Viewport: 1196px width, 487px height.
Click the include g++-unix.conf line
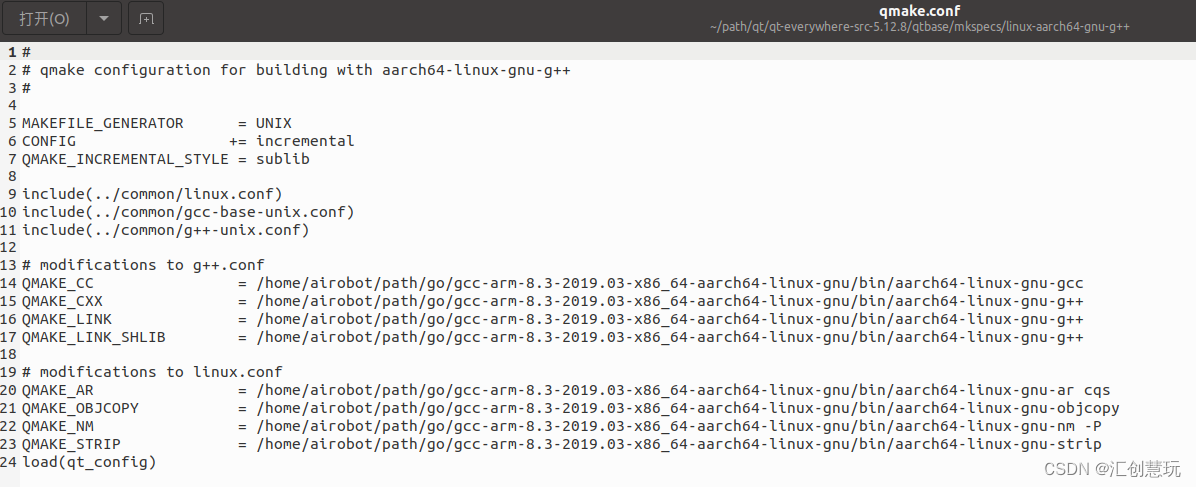166,230
